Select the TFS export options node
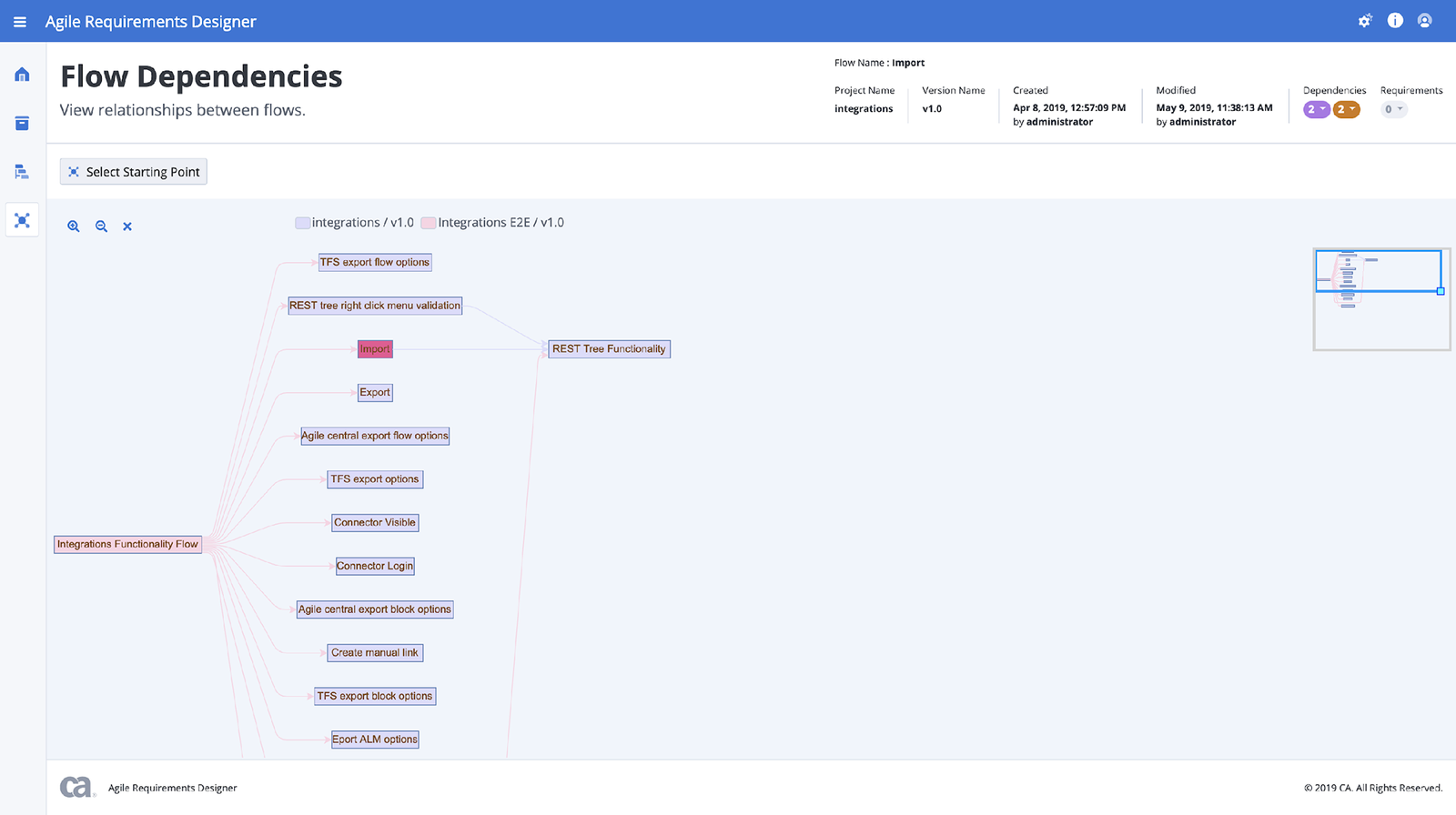This screenshot has width=1456, height=815. (375, 479)
